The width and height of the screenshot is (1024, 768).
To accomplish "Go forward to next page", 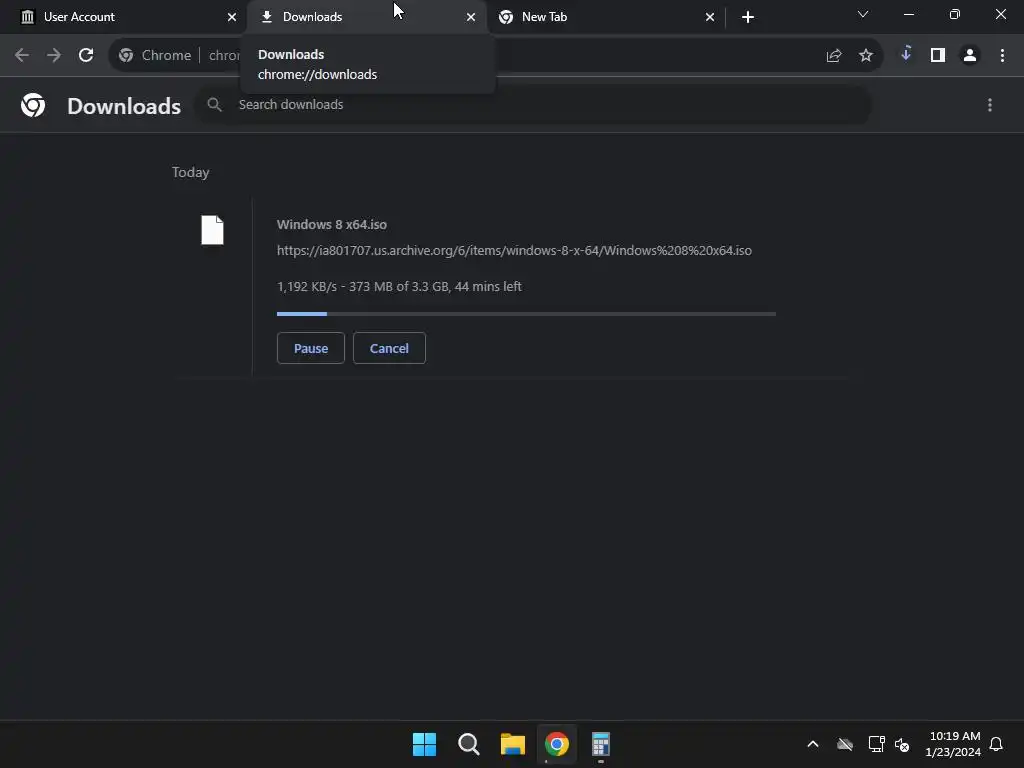I will pyautogui.click(x=54, y=56).
